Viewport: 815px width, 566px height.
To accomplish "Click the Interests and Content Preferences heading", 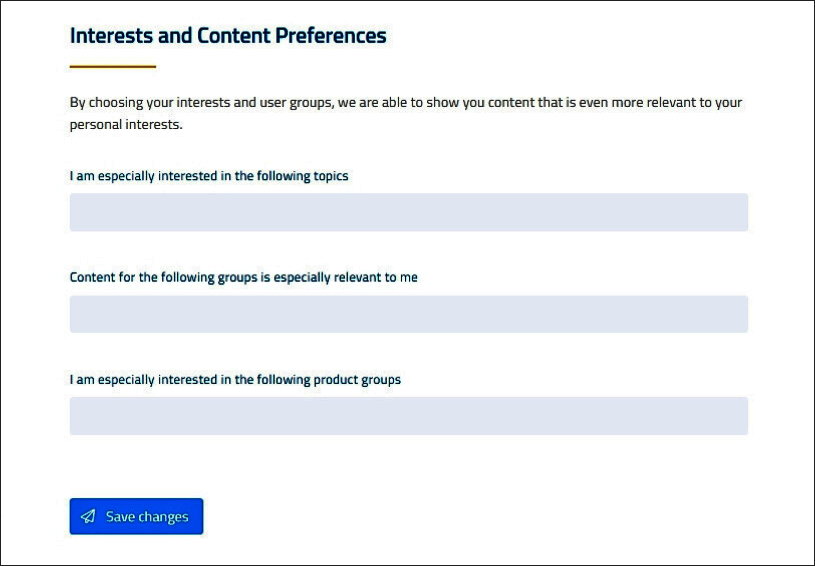I will coord(228,36).
